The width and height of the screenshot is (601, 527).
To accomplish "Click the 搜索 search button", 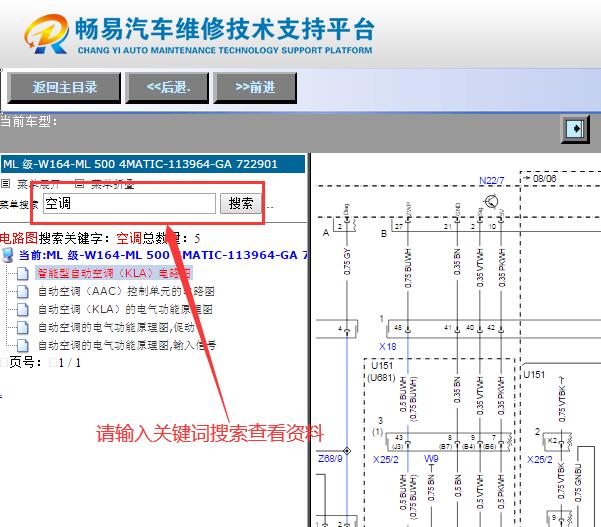I will coord(241,203).
